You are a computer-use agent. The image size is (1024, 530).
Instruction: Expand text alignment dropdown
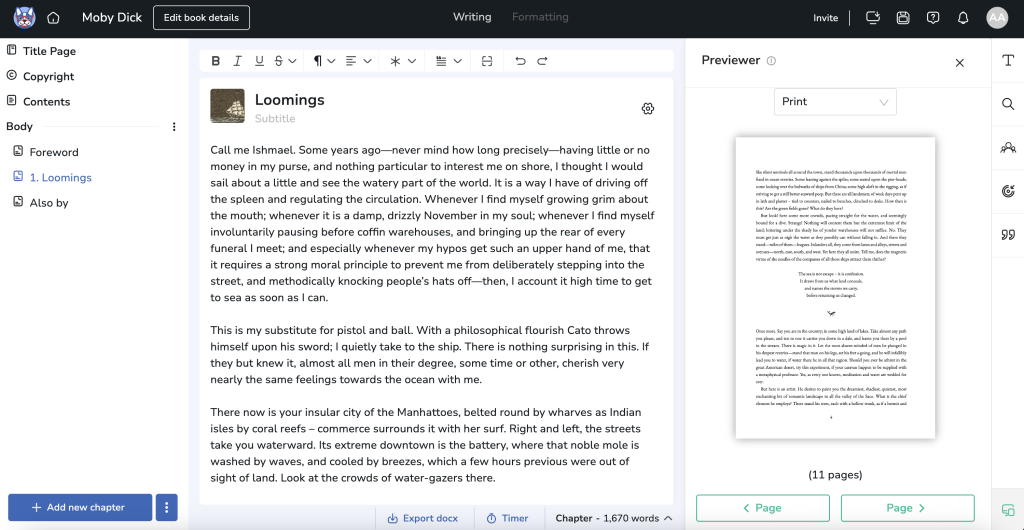point(357,61)
